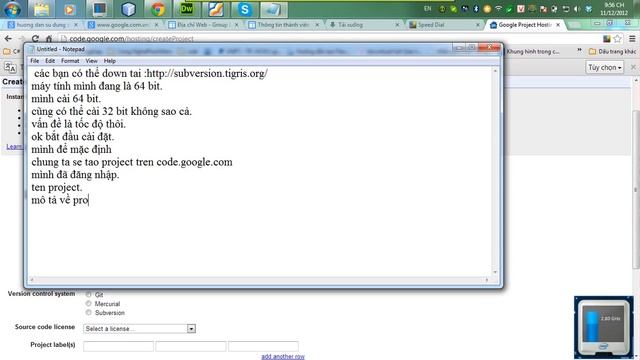Switch to the www.google.com.vn tab
The image size is (640, 360).
123,25
